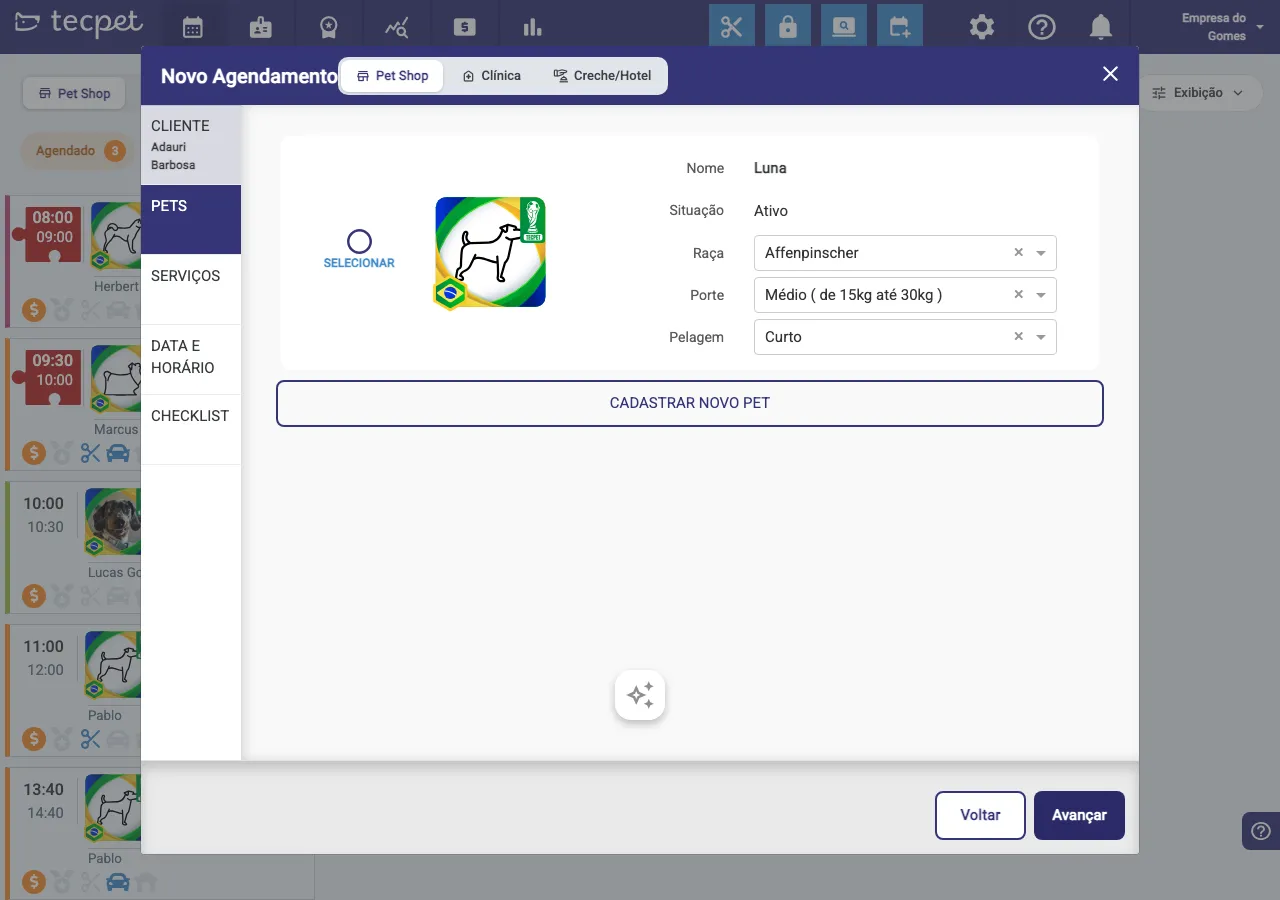
Task: Click the scissors quick-action button in top bar
Action: [732, 26]
